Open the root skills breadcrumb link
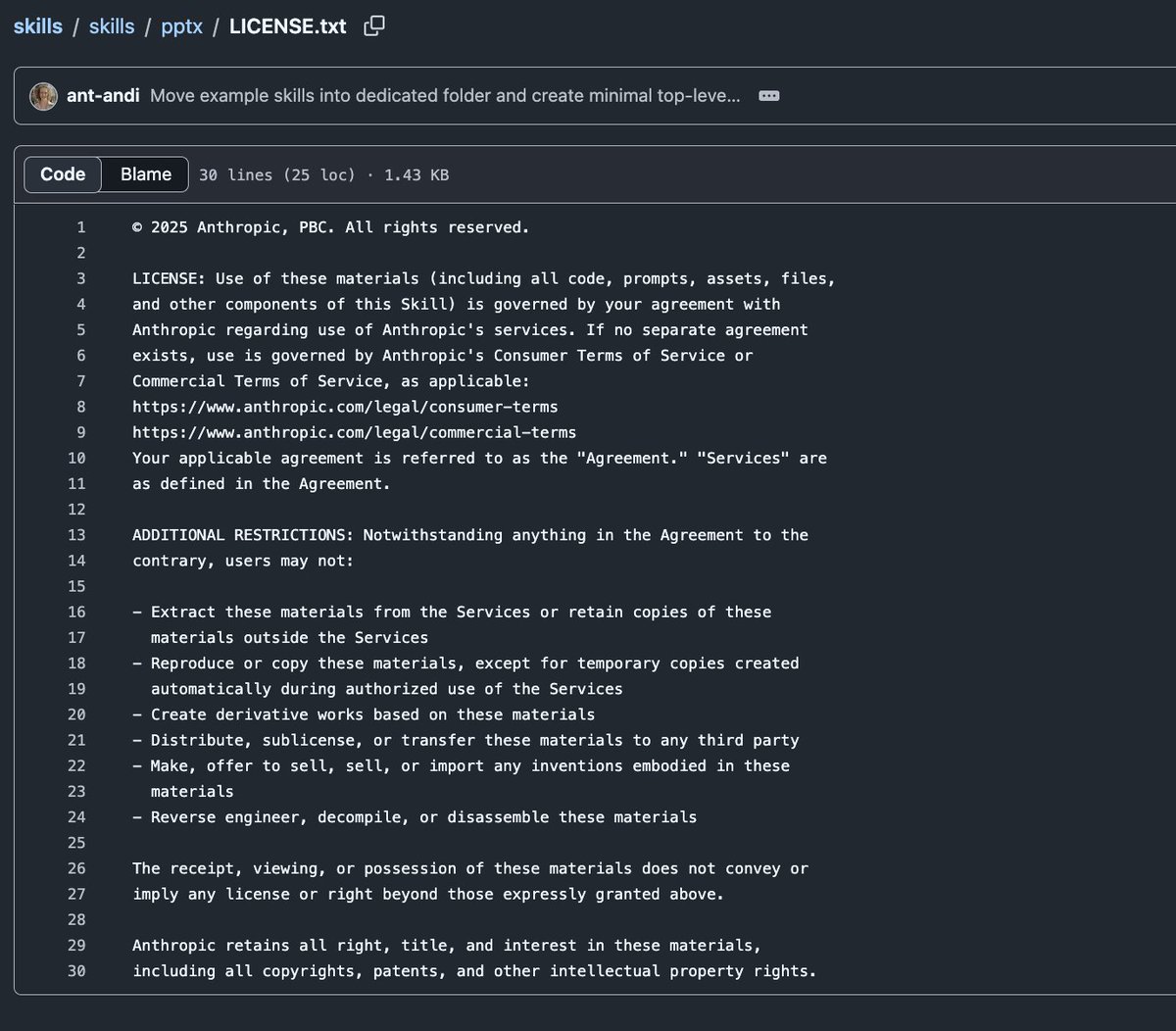 point(38,26)
